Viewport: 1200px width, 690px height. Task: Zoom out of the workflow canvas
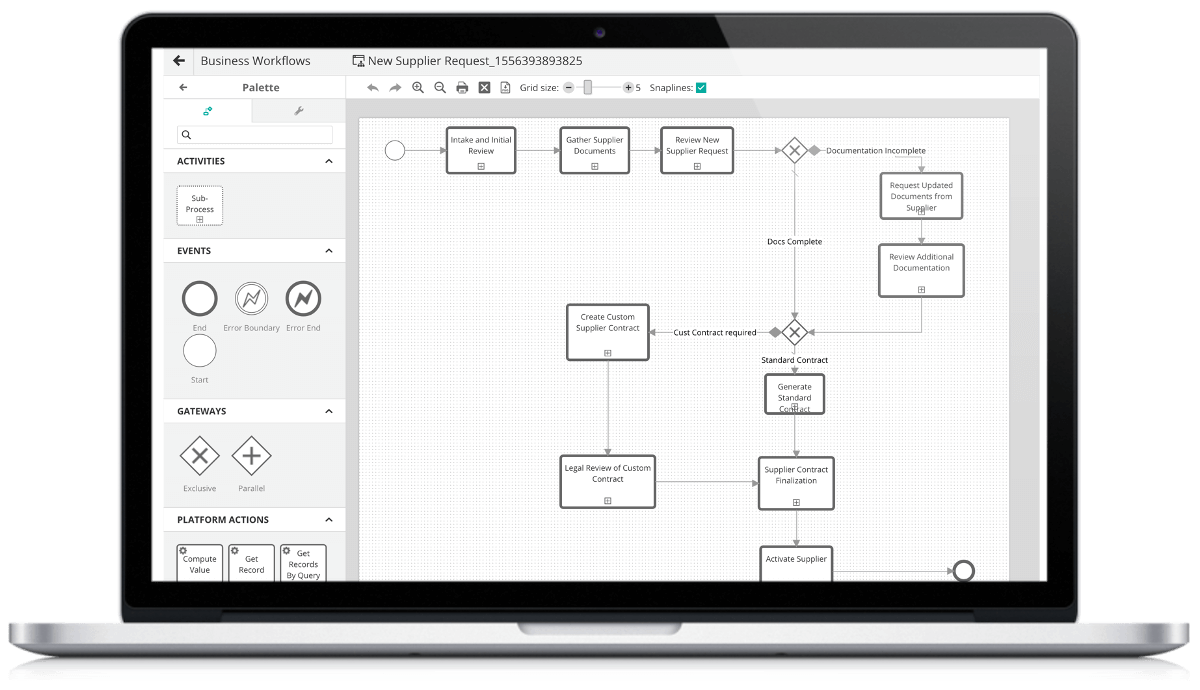tap(440, 88)
